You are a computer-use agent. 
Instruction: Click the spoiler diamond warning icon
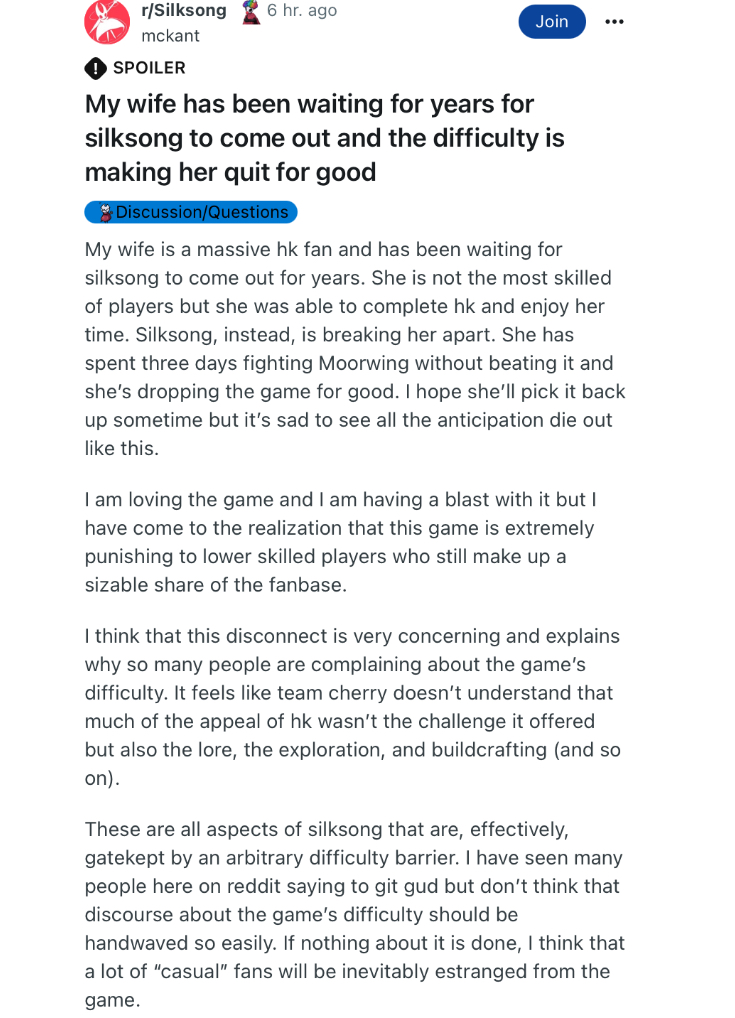coord(95,68)
